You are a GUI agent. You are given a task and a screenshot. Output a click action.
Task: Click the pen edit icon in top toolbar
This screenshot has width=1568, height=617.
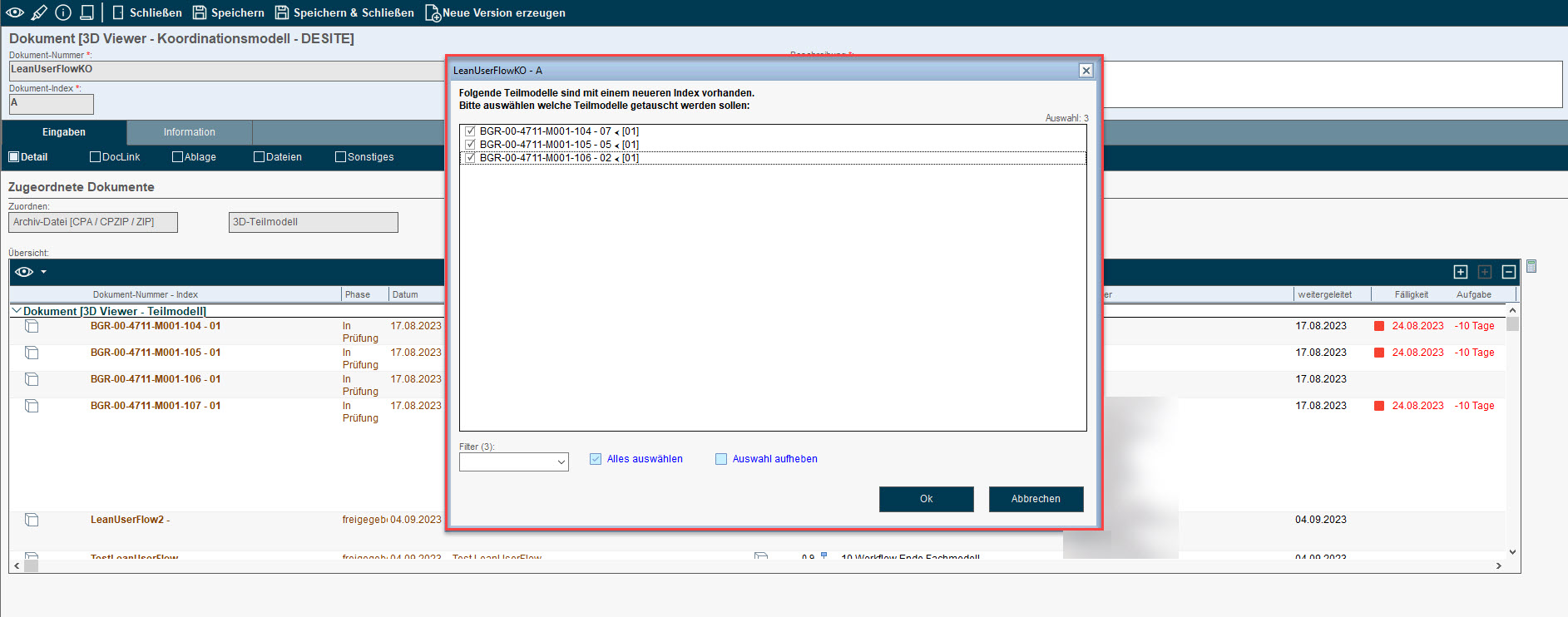point(39,12)
